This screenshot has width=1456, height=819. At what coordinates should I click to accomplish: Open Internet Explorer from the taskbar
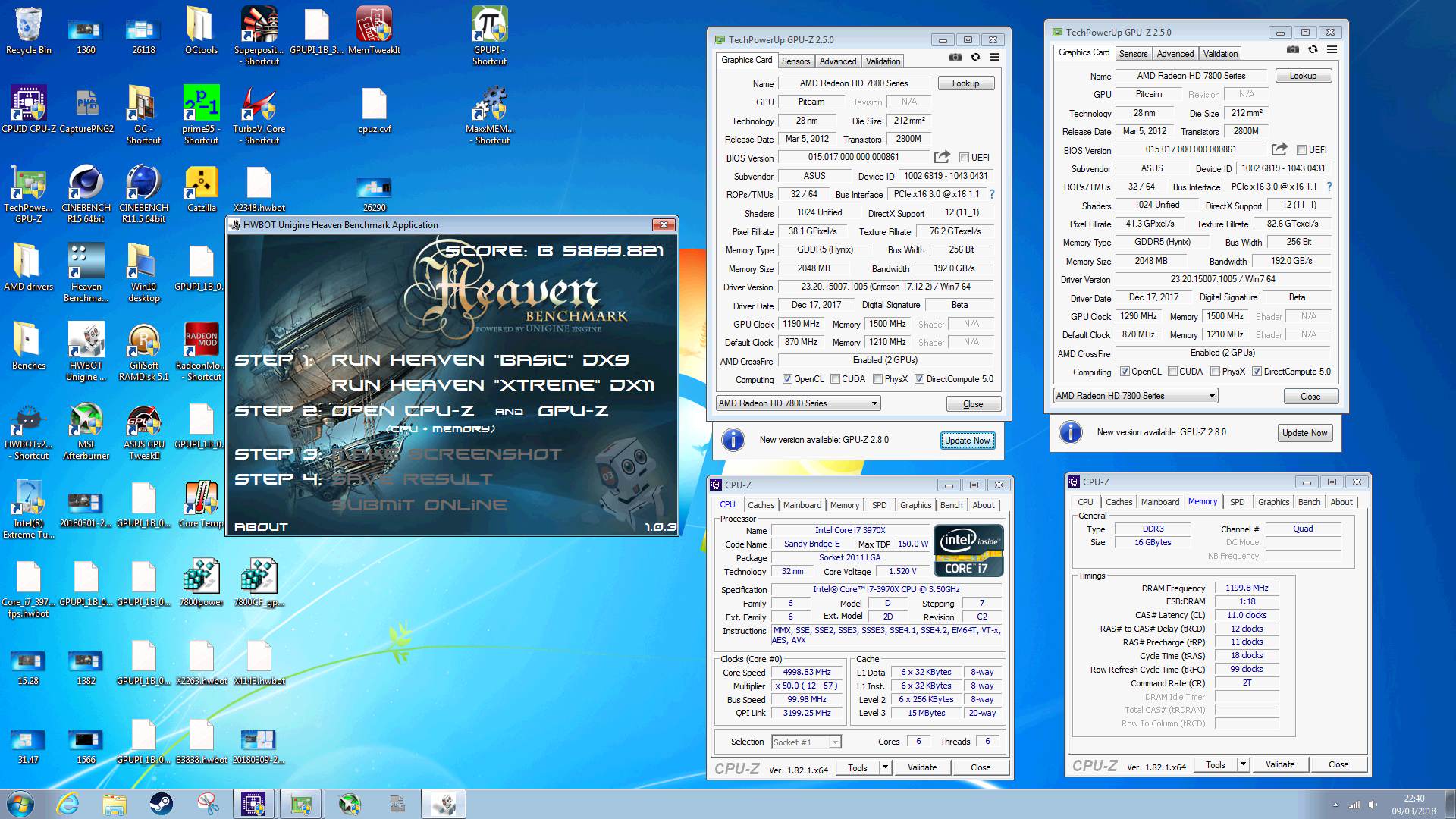coord(68,804)
